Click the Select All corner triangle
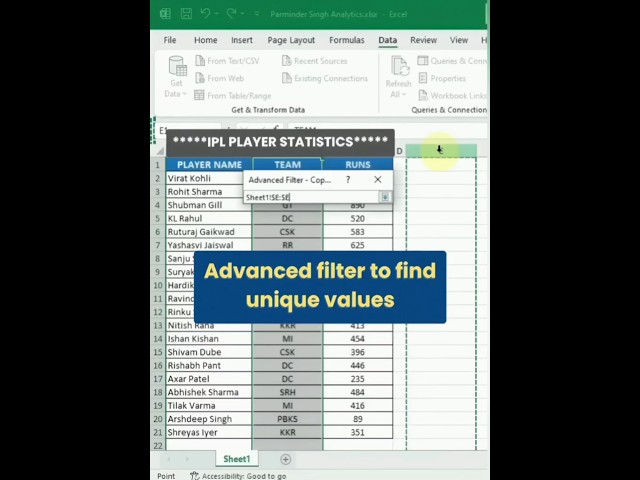 [160, 151]
